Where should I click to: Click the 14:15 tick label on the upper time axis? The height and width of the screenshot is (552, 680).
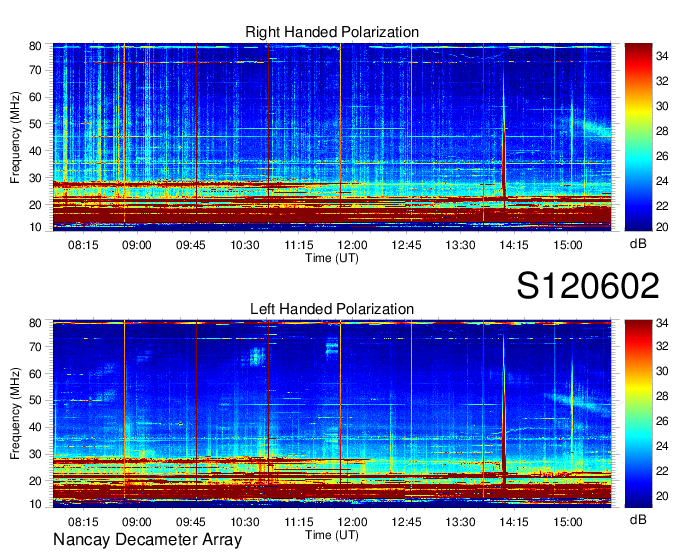(x=514, y=245)
